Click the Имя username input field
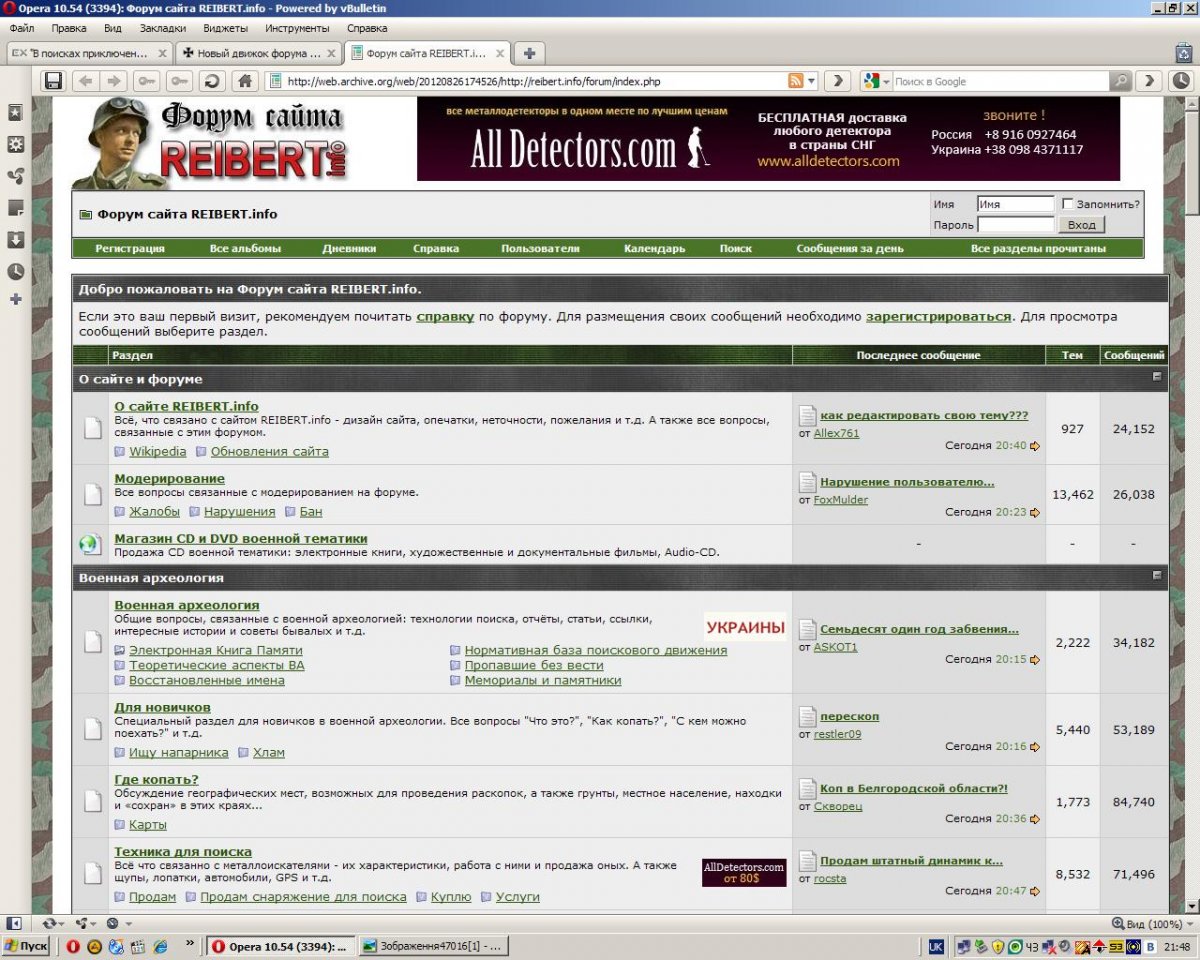This screenshot has height=960, width=1200. pos(1015,204)
